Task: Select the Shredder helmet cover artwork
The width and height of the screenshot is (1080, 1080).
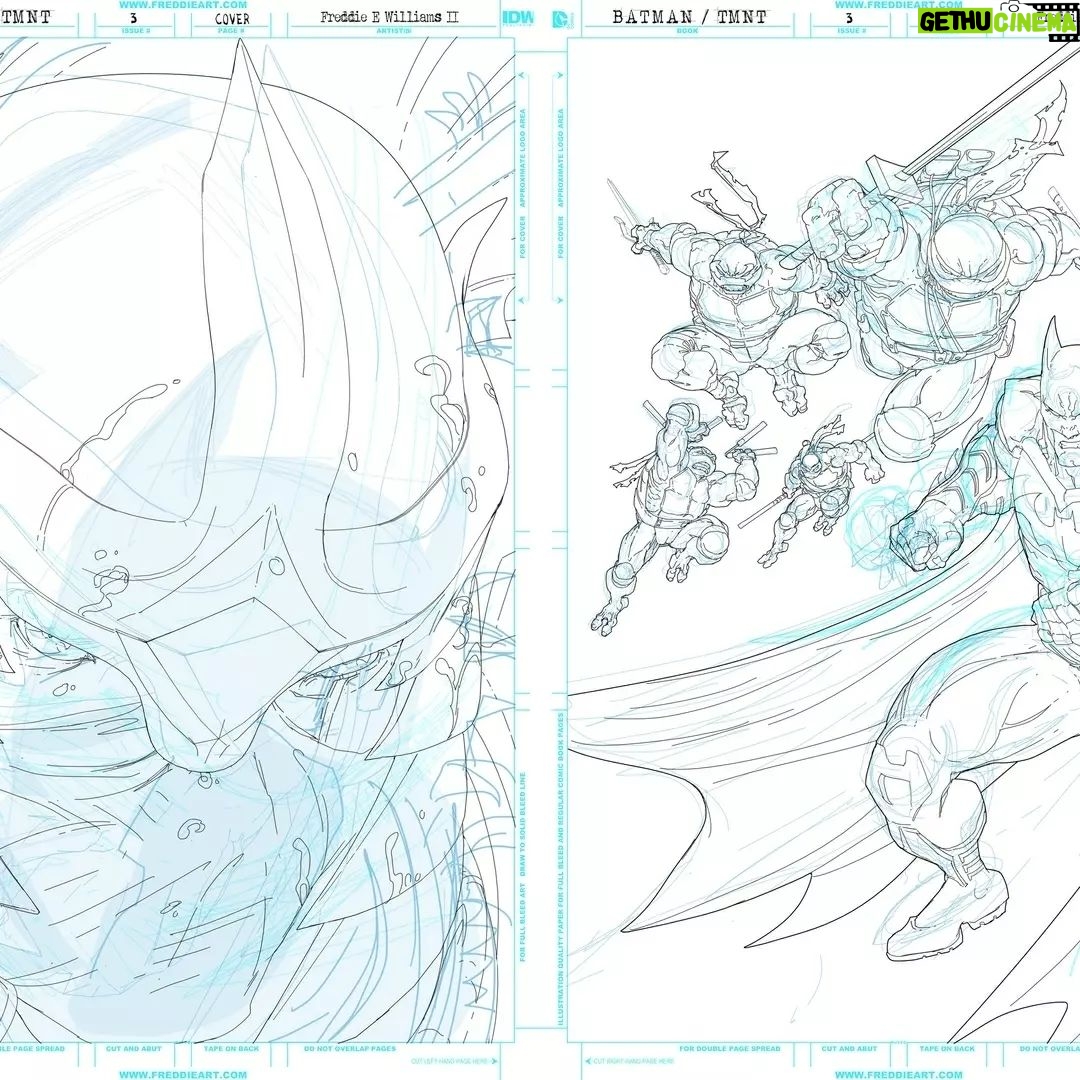Action: 257,541
